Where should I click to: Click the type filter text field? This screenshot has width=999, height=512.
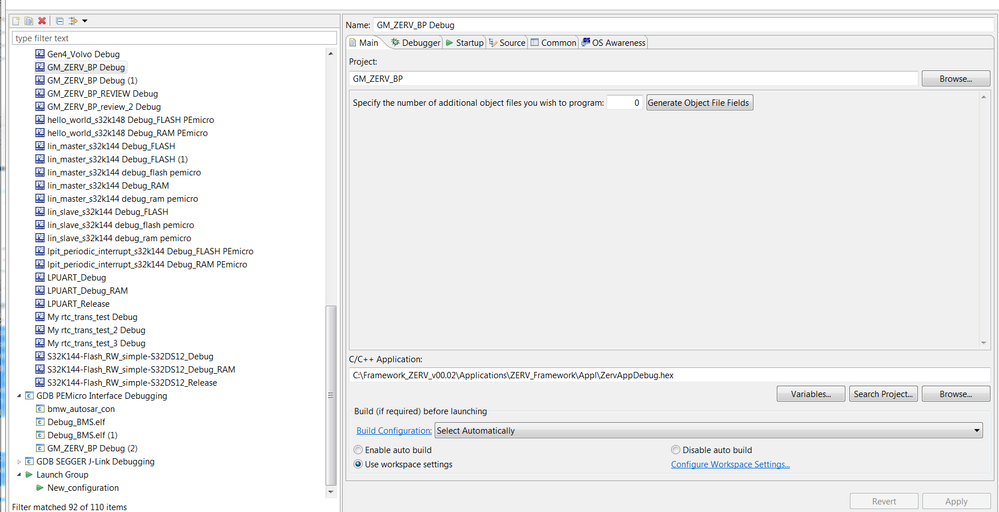[170, 38]
